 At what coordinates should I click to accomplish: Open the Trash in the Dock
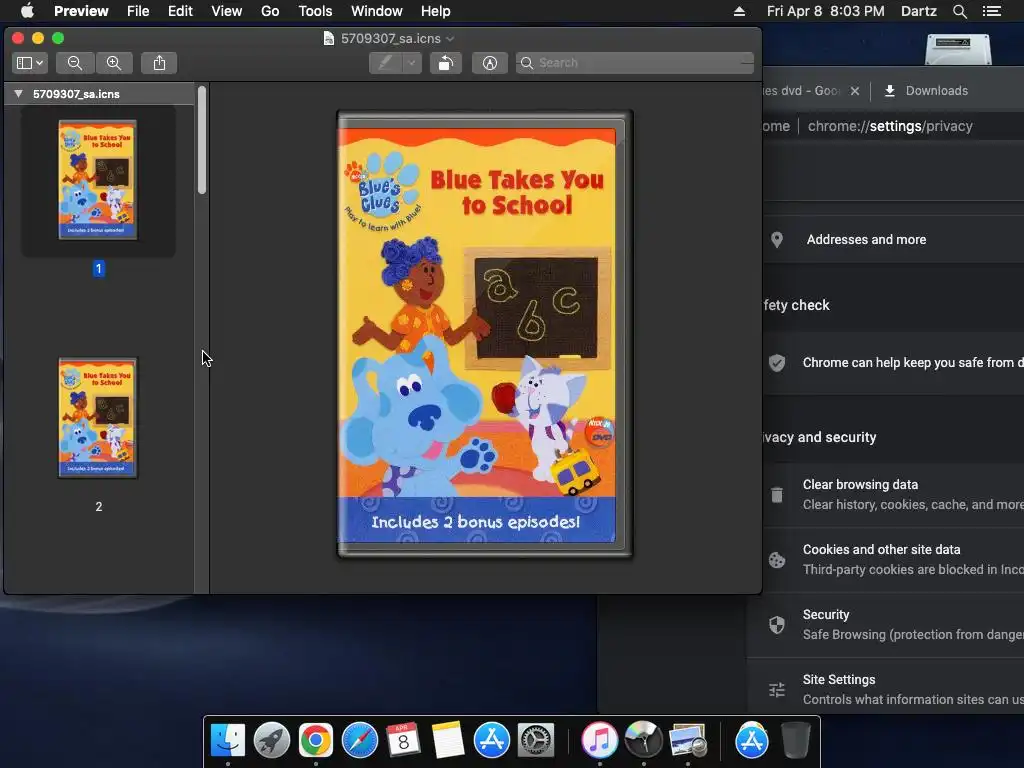pyautogui.click(x=796, y=740)
